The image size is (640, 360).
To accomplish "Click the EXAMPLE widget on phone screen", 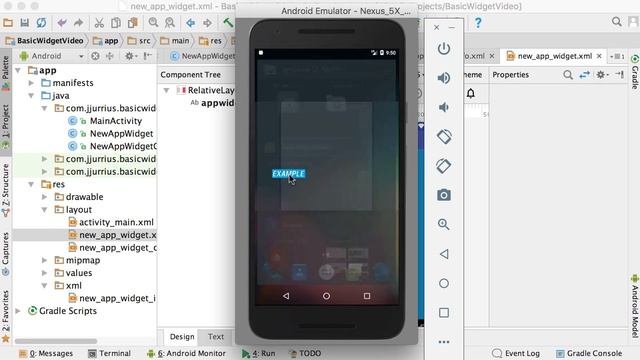I will [x=289, y=173].
